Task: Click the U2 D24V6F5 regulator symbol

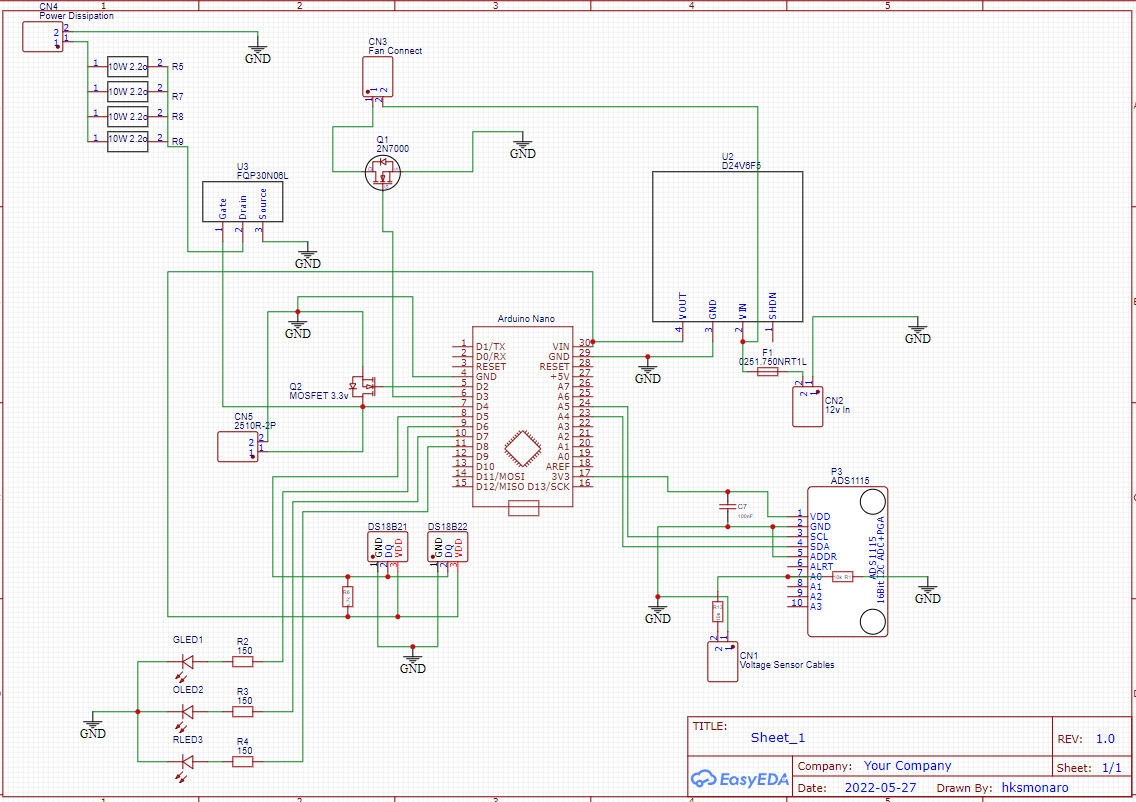Action: click(726, 245)
